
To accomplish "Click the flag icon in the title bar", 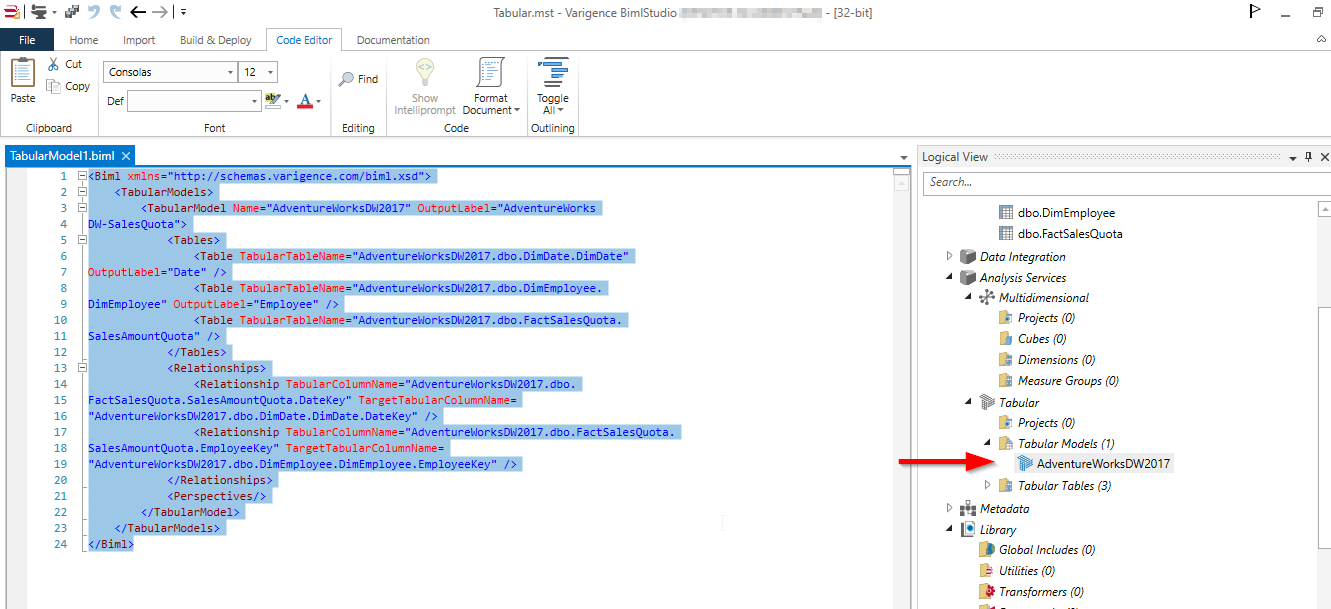I will point(1254,12).
